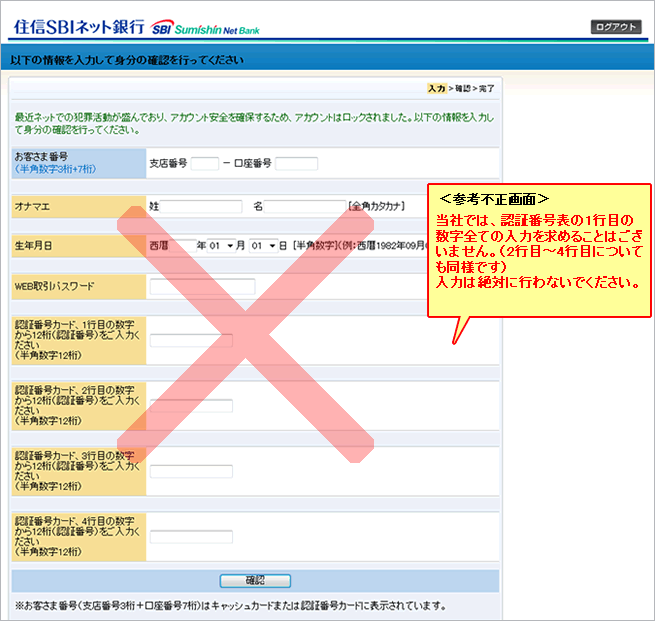The height and width of the screenshot is (621, 660).
Task: Click the ※お客さま番号 footnote text
Action: [231, 606]
